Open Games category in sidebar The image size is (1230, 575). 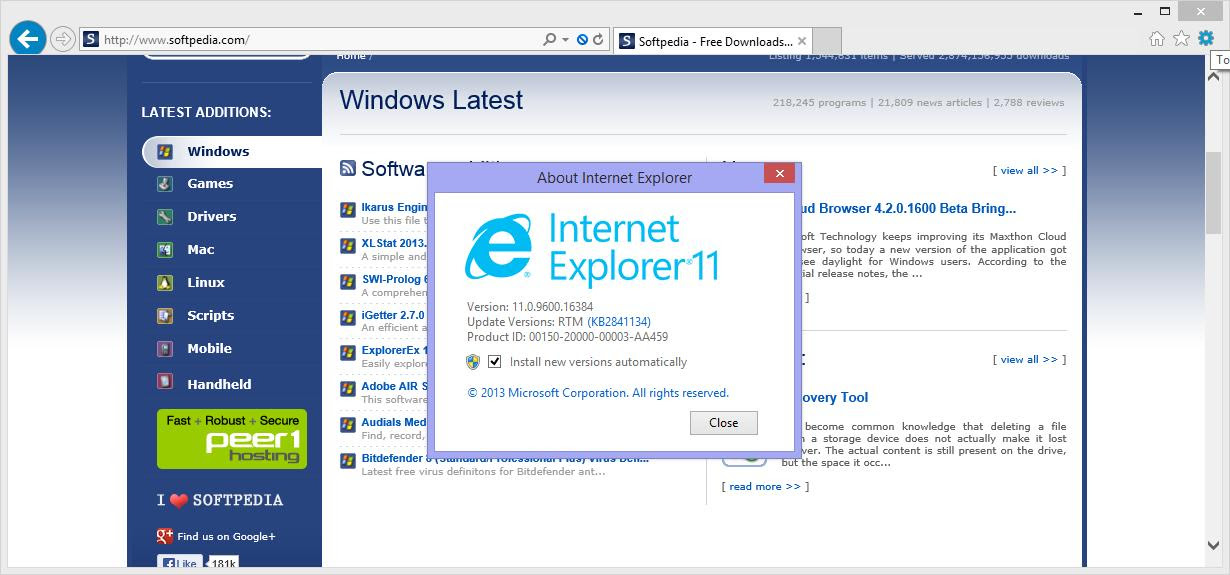[x=210, y=184]
